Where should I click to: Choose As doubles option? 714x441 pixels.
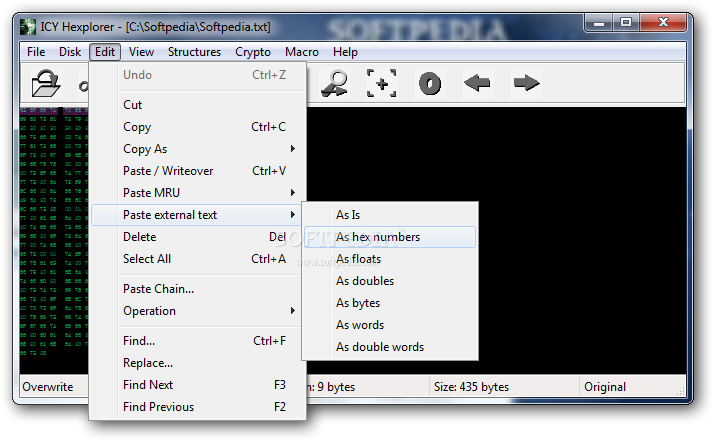click(390, 281)
